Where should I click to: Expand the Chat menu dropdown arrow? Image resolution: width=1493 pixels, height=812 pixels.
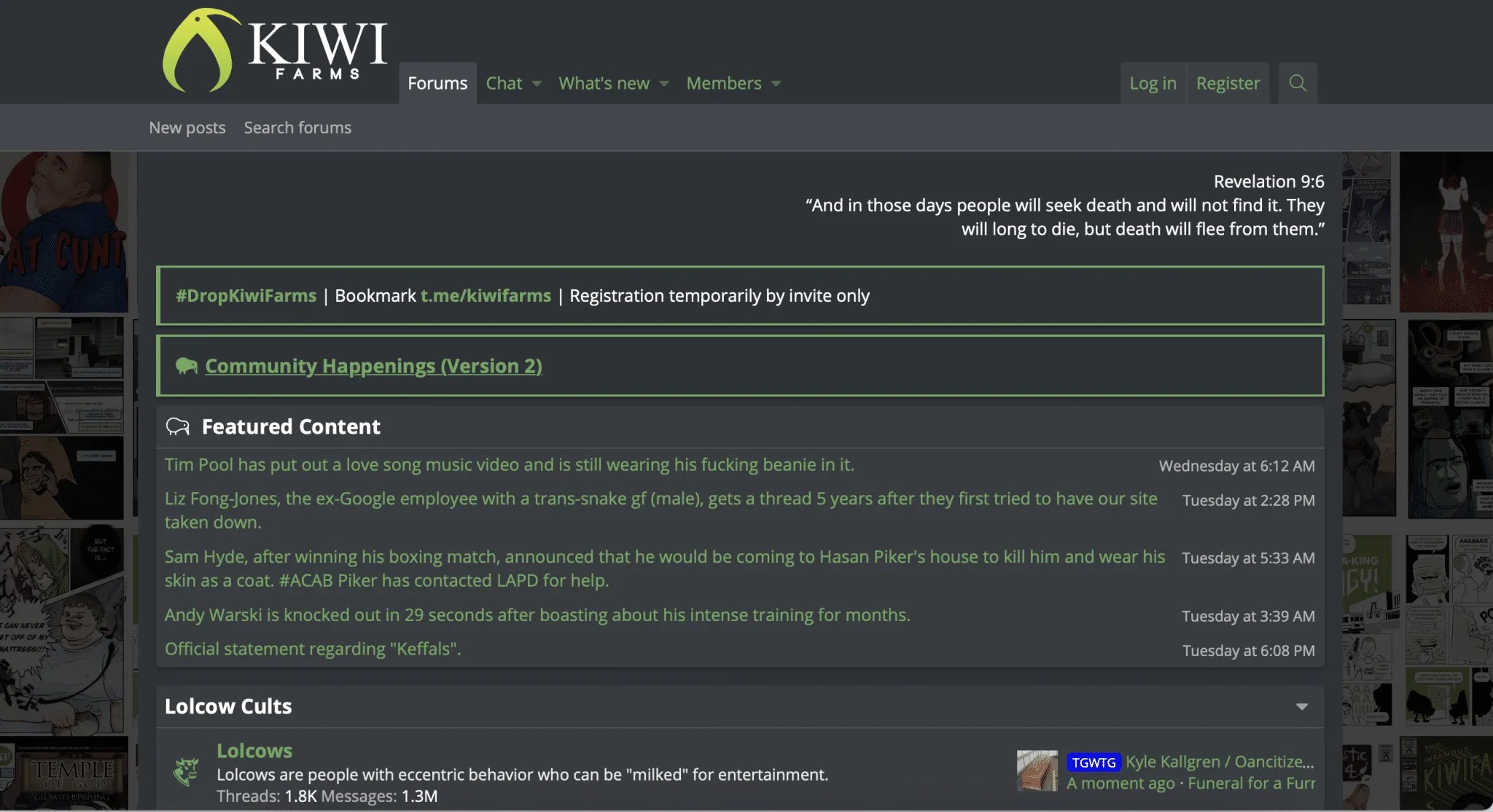click(537, 84)
